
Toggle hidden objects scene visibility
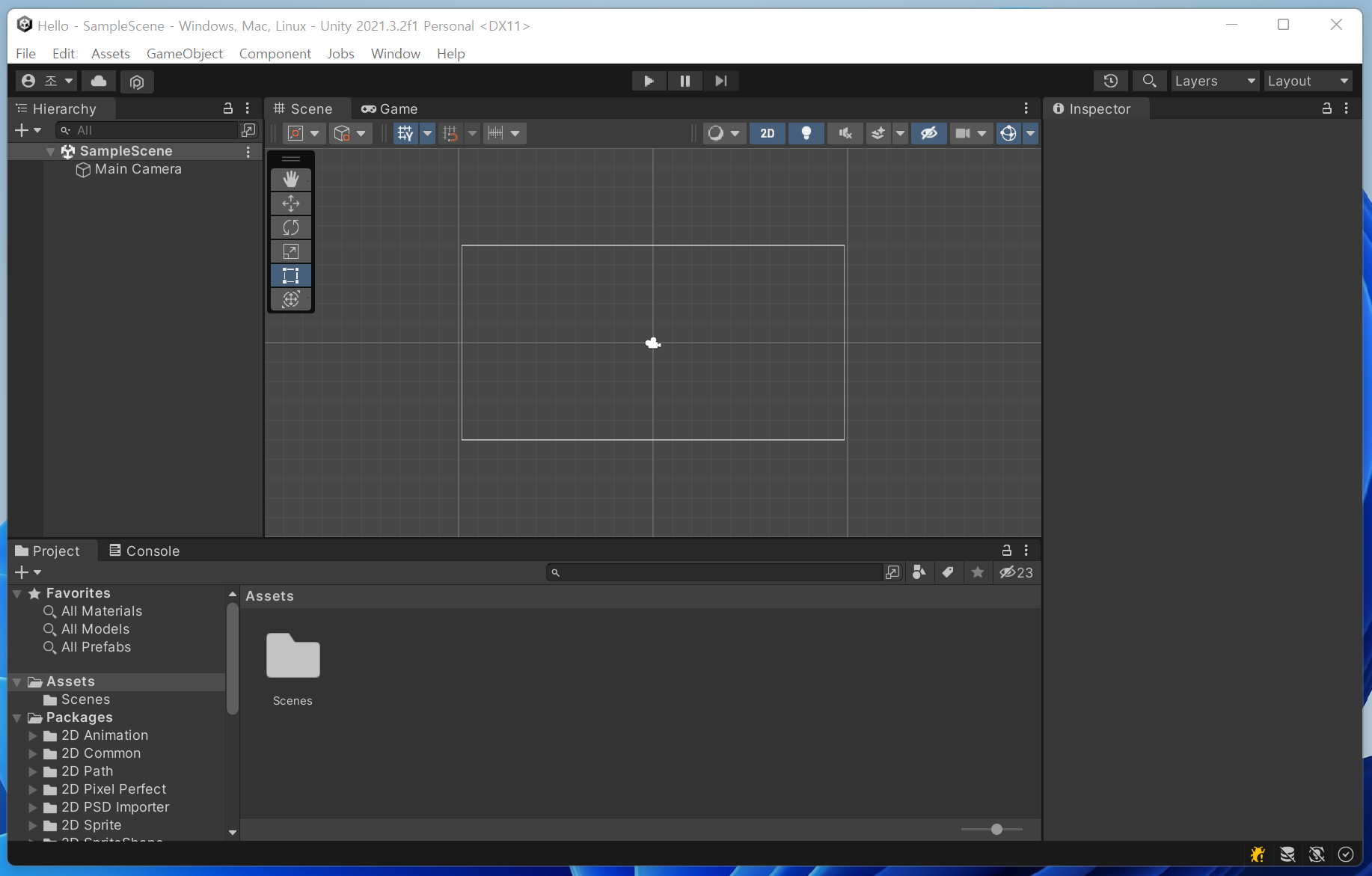click(x=929, y=133)
